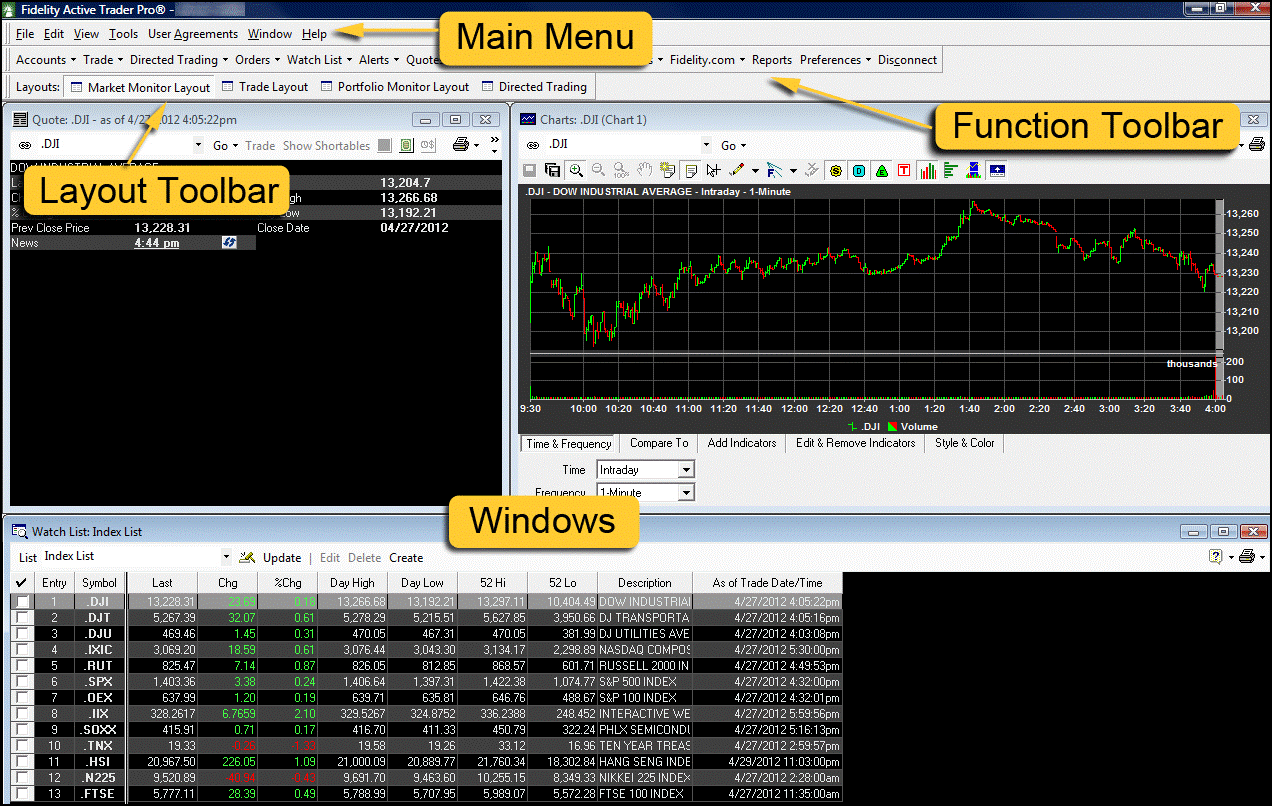
Task: Select the .SPX row checkbox
Action: point(22,682)
